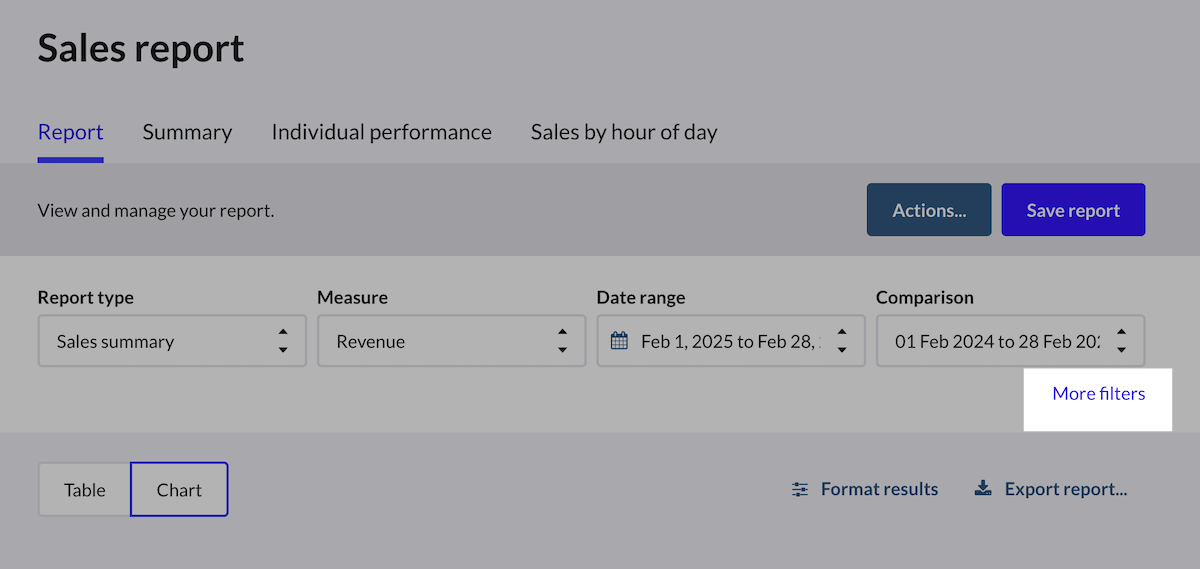Image resolution: width=1200 pixels, height=569 pixels.
Task: Open the Revenue measure dropdown
Action: click(440, 341)
